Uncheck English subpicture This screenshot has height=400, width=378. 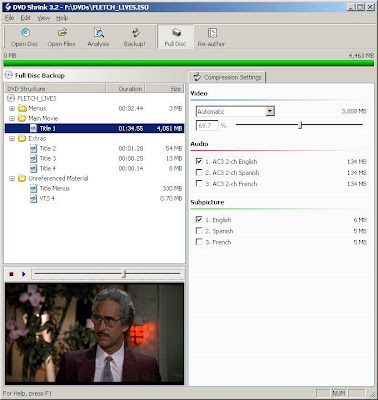[199, 220]
